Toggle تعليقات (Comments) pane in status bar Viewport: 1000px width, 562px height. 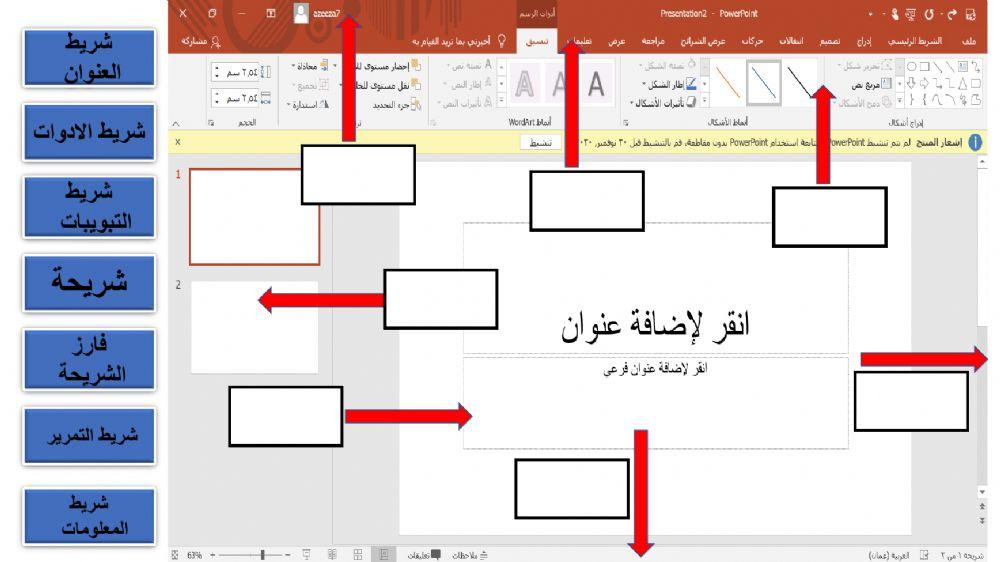(x=424, y=555)
